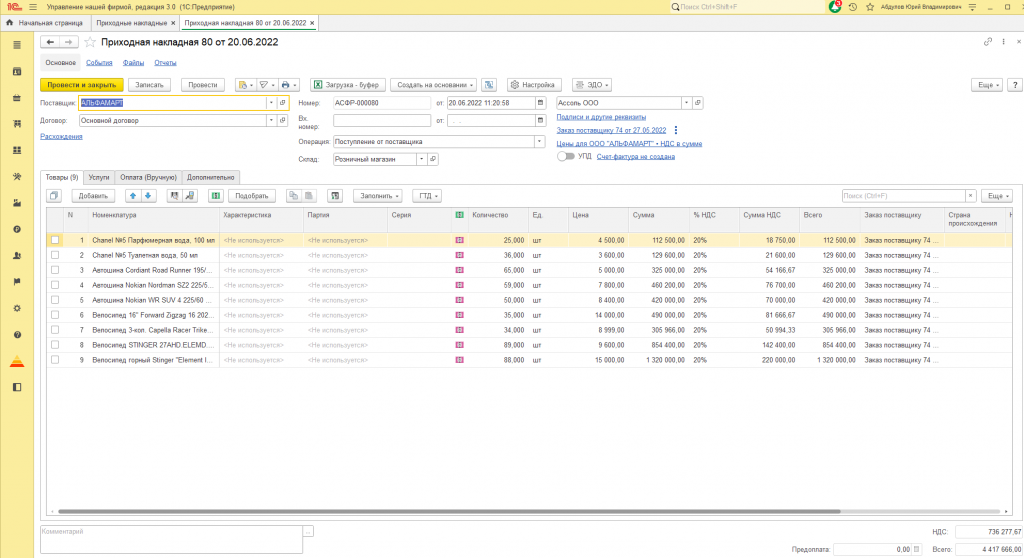Viewport: 1024px width, 558px height.
Task: Switch to the Услуги tab
Action: (x=99, y=177)
